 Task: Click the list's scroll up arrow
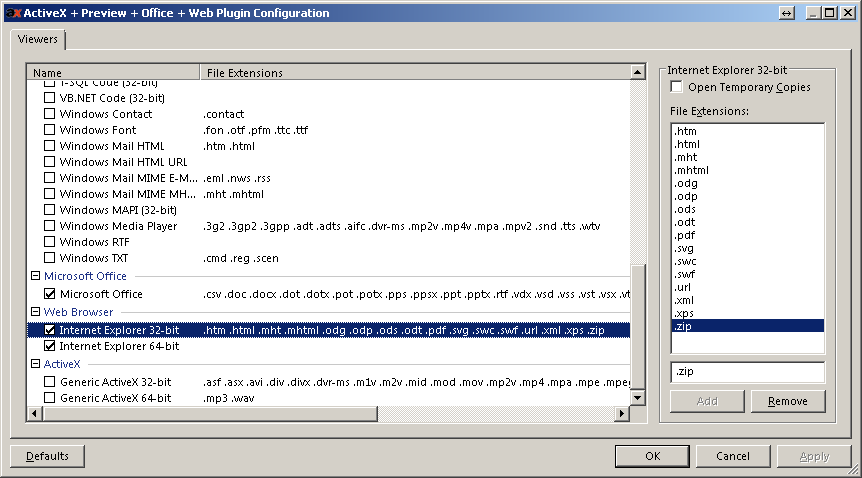(x=637, y=72)
